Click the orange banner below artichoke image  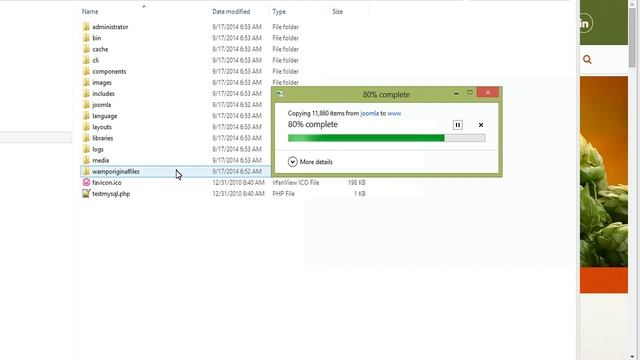pos(604,280)
